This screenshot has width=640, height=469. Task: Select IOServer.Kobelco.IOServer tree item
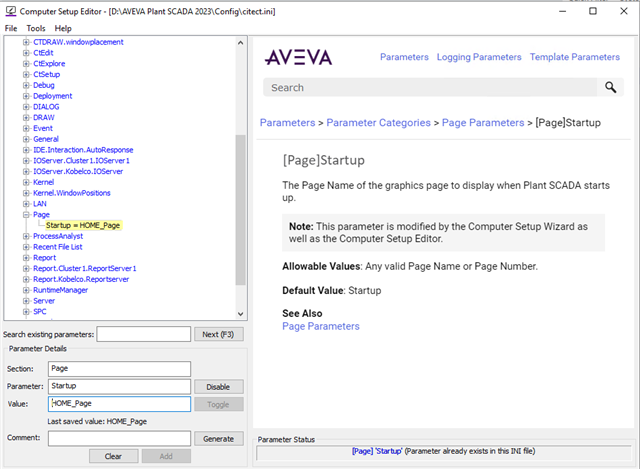click(78, 171)
